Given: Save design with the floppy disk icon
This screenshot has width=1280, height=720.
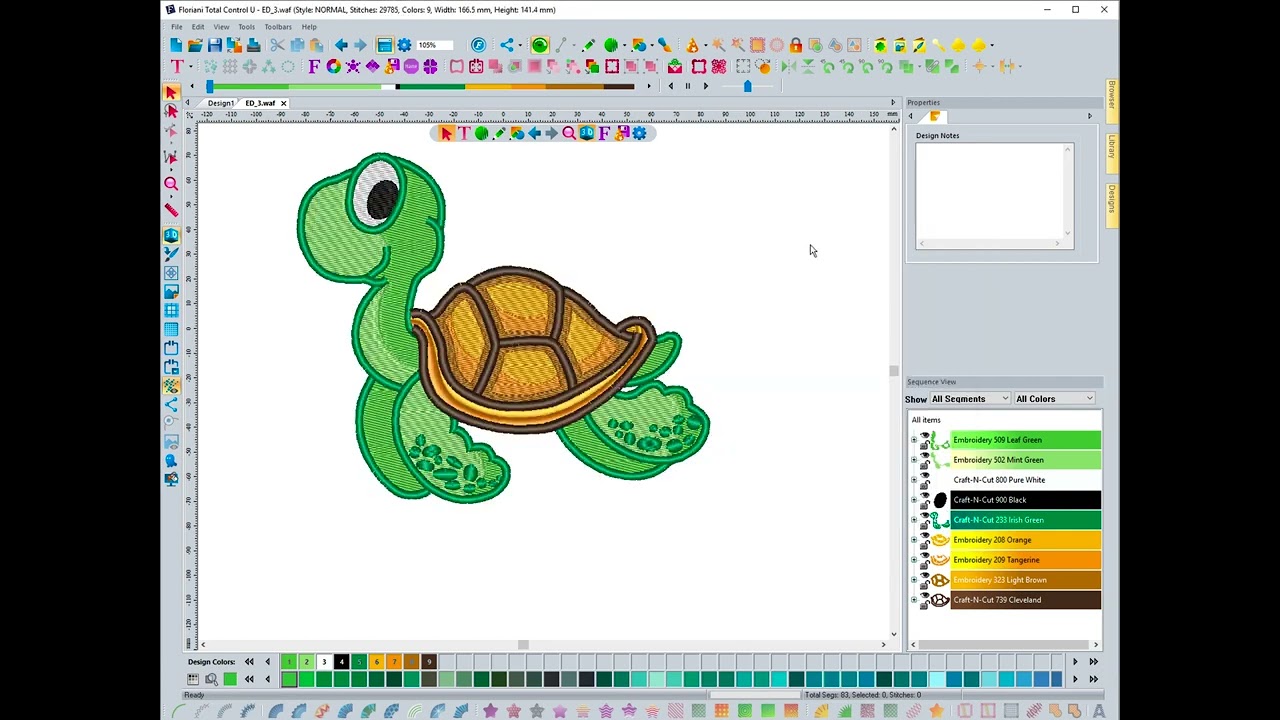Looking at the screenshot, I should point(215,45).
